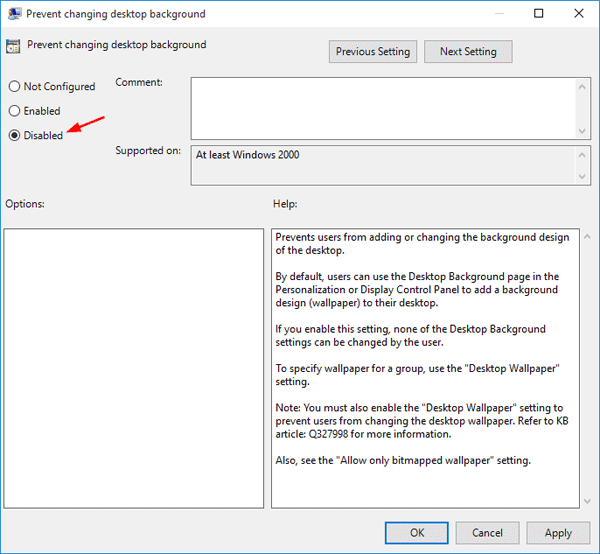Image resolution: width=600 pixels, height=554 pixels.
Task: Click the 'At least Windows 2000' field
Action: (380, 166)
